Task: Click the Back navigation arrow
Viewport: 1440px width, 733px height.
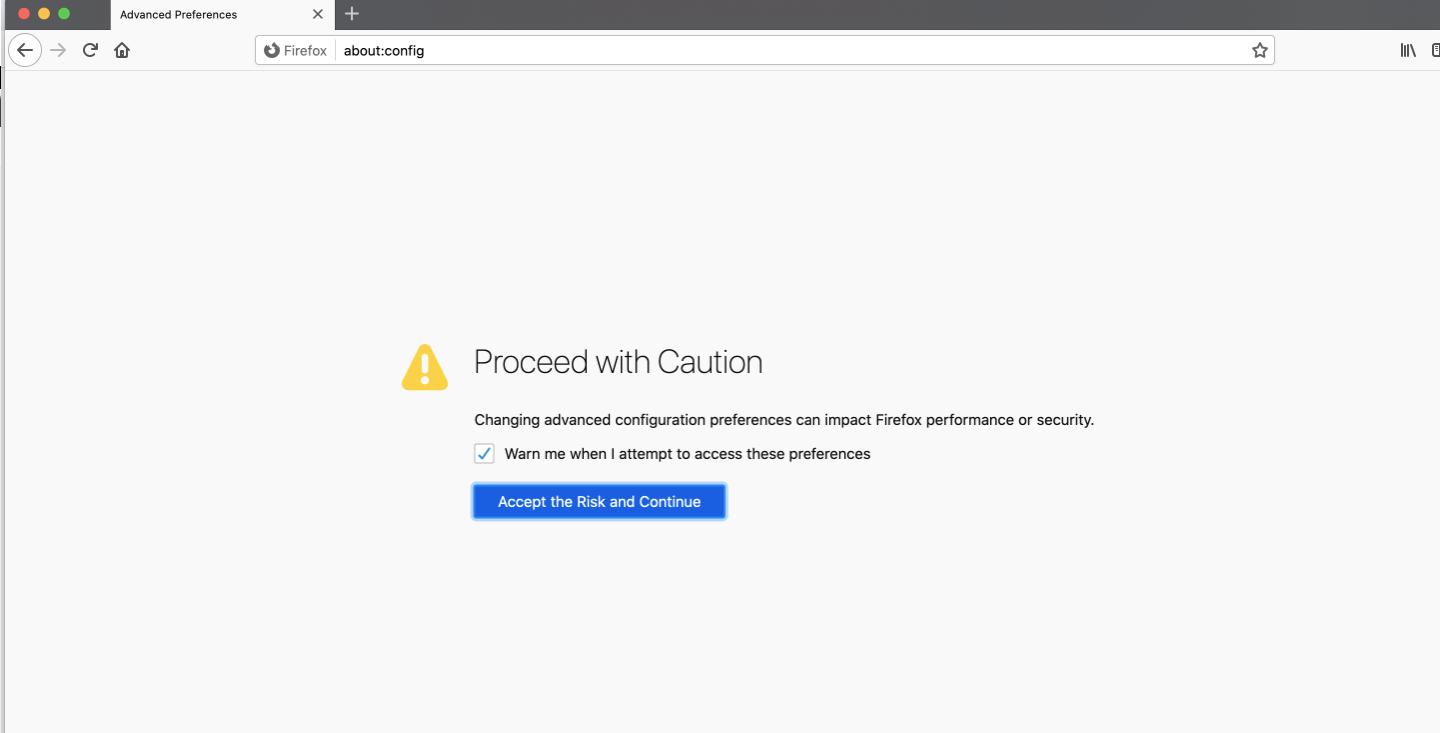Action: coord(25,49)
